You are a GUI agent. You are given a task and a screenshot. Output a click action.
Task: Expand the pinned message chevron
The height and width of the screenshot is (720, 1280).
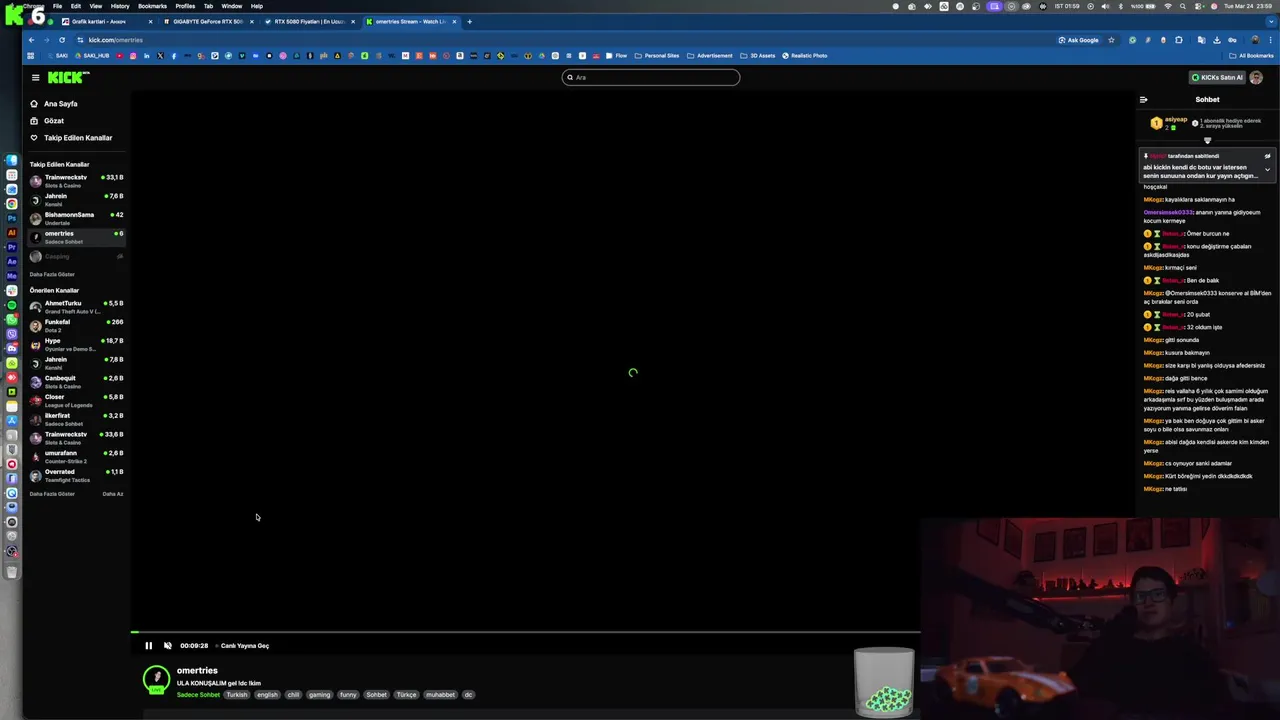pos(1267,169)
